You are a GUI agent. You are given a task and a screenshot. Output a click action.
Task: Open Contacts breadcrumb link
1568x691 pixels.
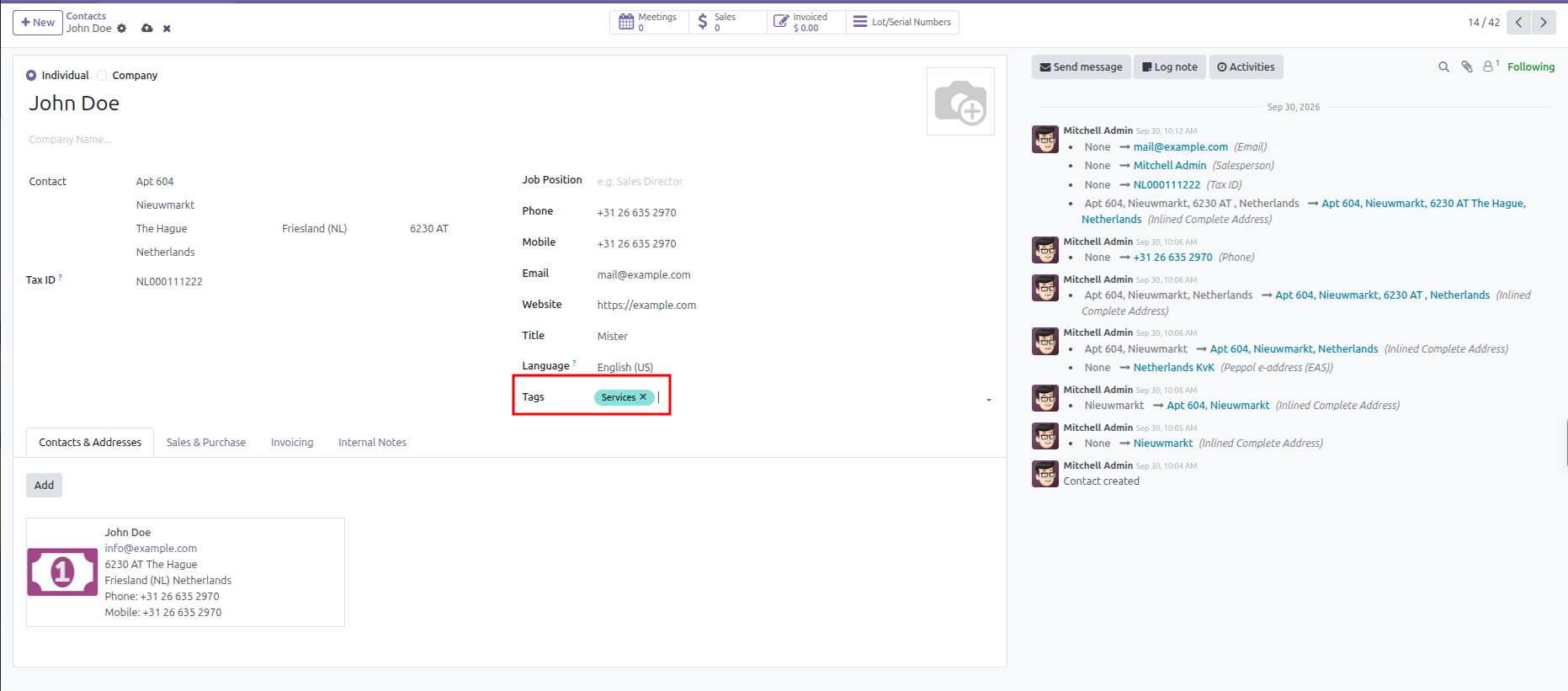pos(86,16)
